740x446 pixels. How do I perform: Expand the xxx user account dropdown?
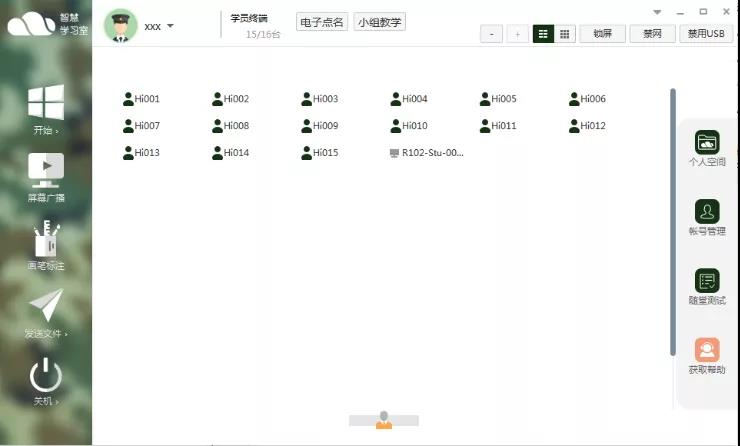pyautogui.click(x=170, y=26)
